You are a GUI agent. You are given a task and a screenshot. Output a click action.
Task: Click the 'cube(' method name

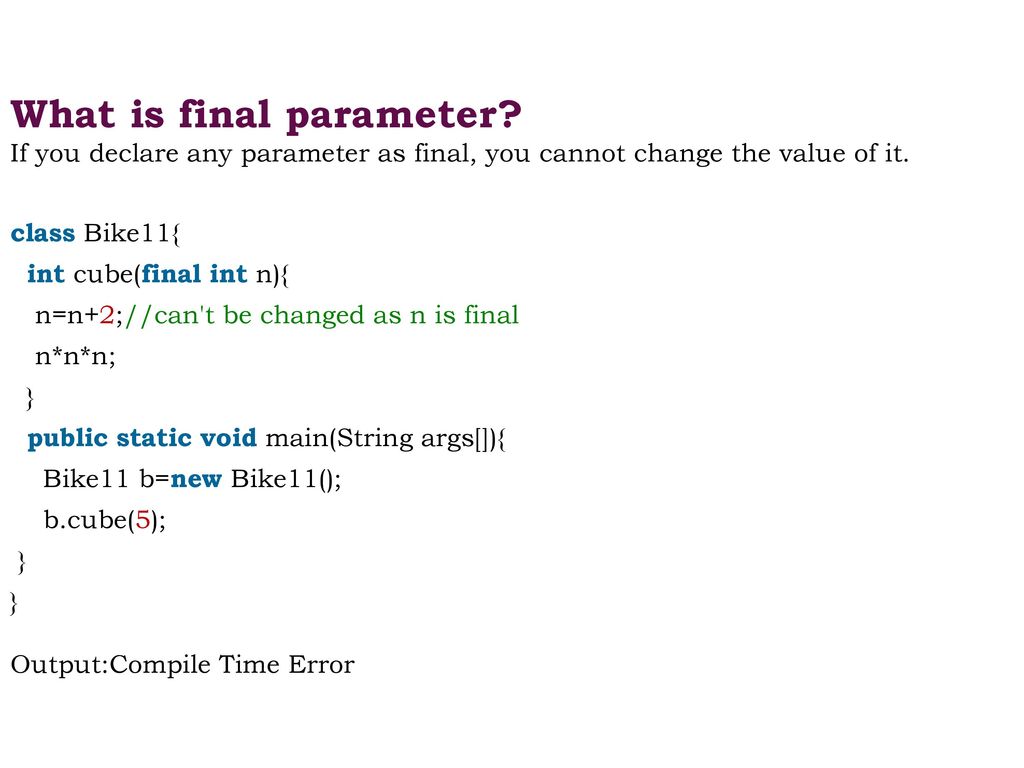(x=107, y=274)
